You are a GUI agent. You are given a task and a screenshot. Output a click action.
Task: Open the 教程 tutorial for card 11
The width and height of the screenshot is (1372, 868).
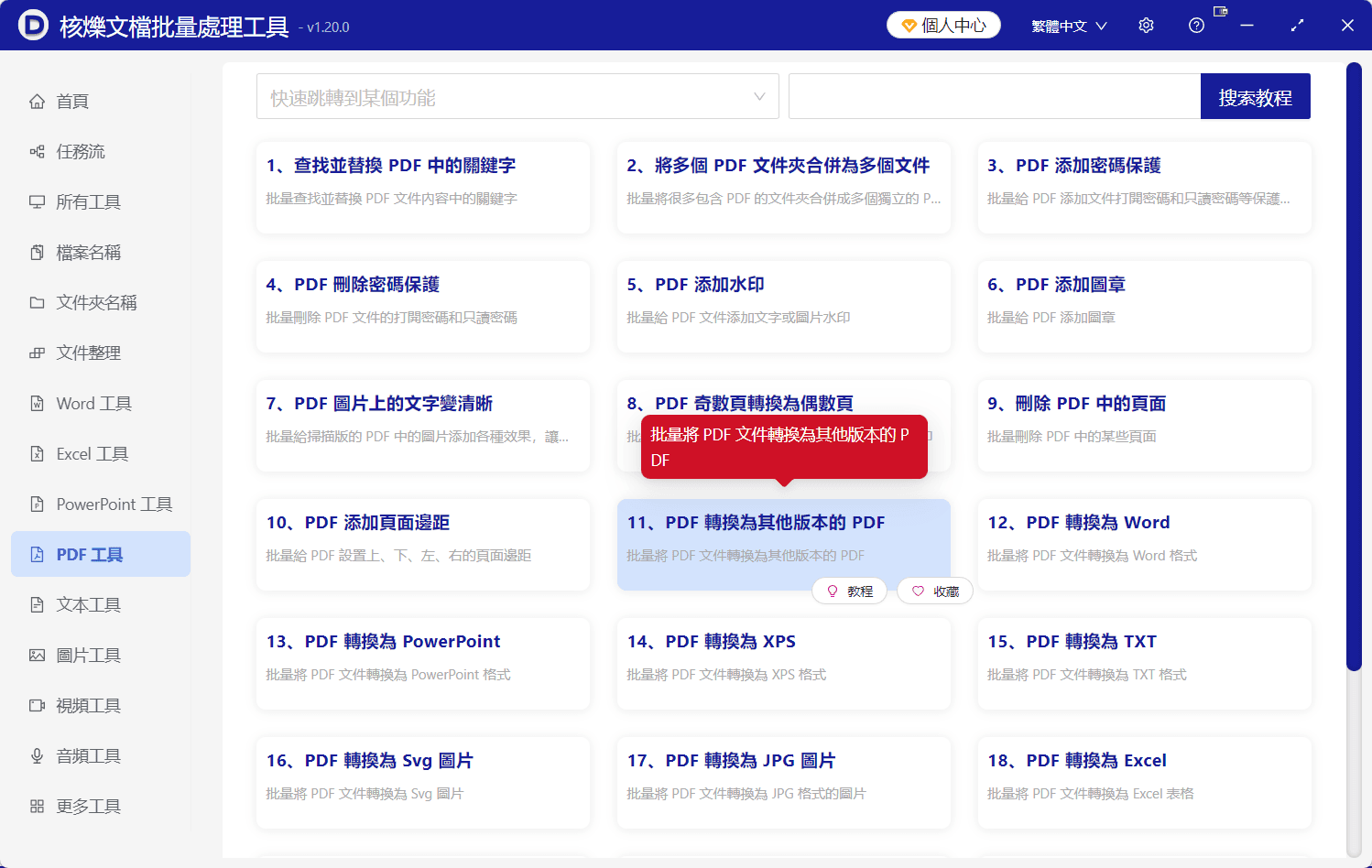click(x=849, y=591)
